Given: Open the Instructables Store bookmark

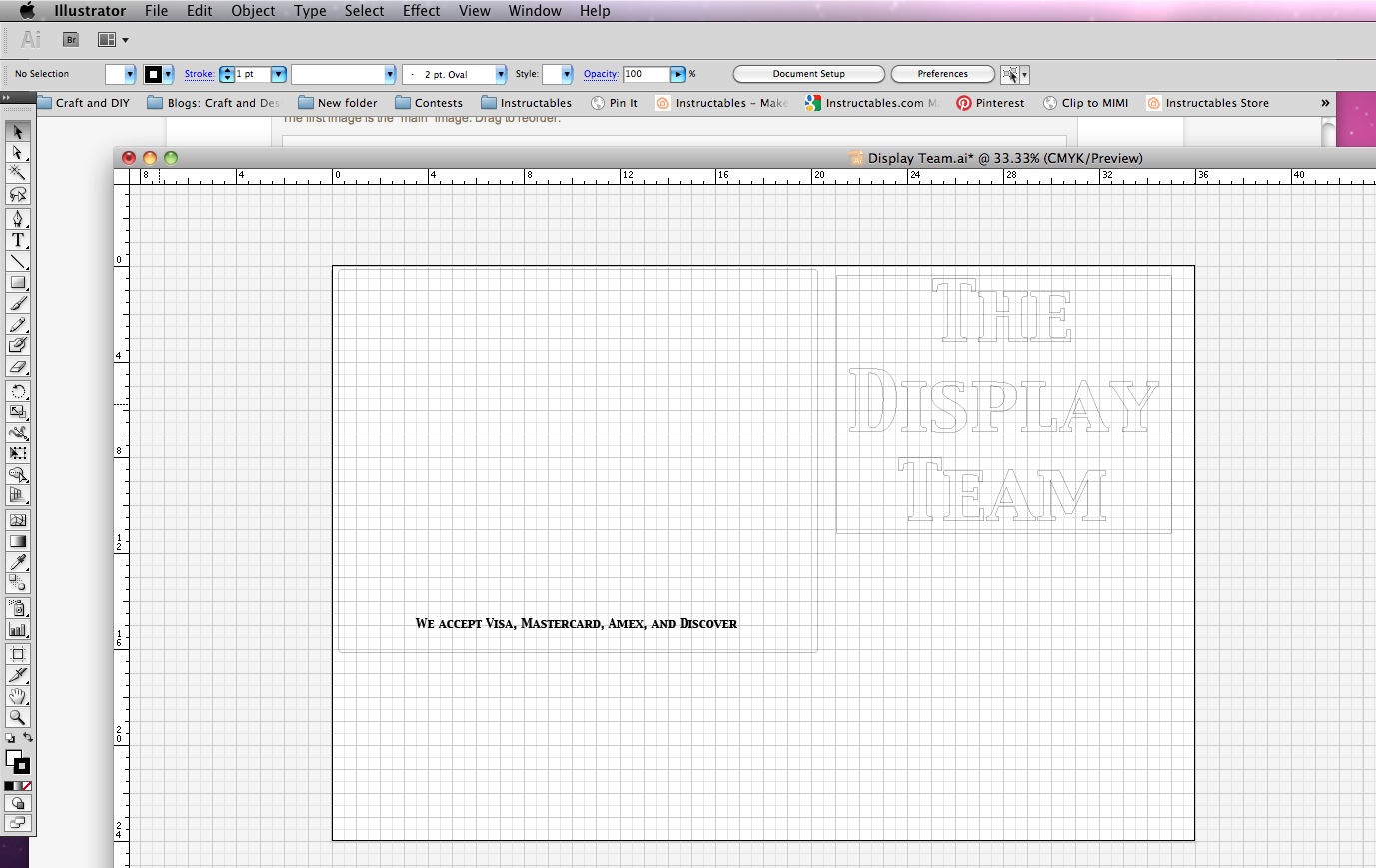Looking at the screenshot, I should tap(1208, 103).
